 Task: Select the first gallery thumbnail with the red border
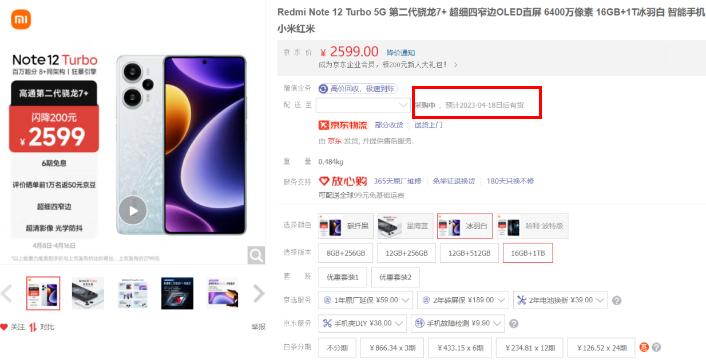43,293
